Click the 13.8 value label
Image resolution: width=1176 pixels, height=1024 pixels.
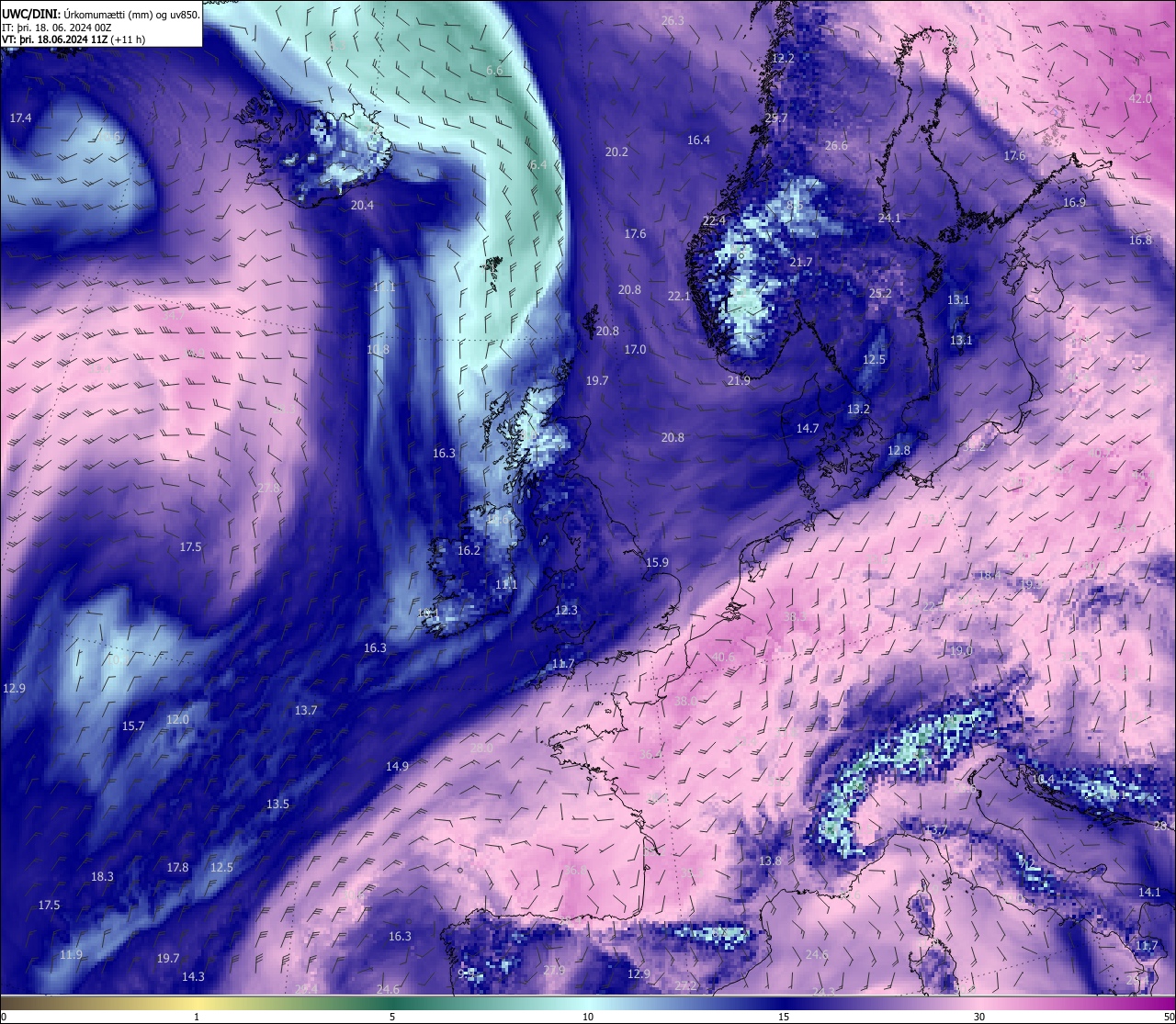[x=770, y=861]
